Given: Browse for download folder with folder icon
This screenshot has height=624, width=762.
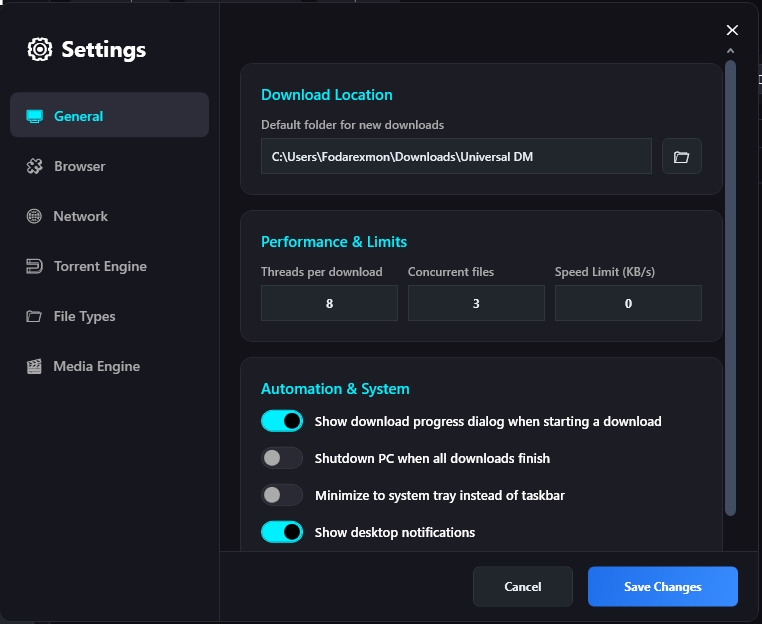Looking at the screenshot, I should tap(681, 156).
